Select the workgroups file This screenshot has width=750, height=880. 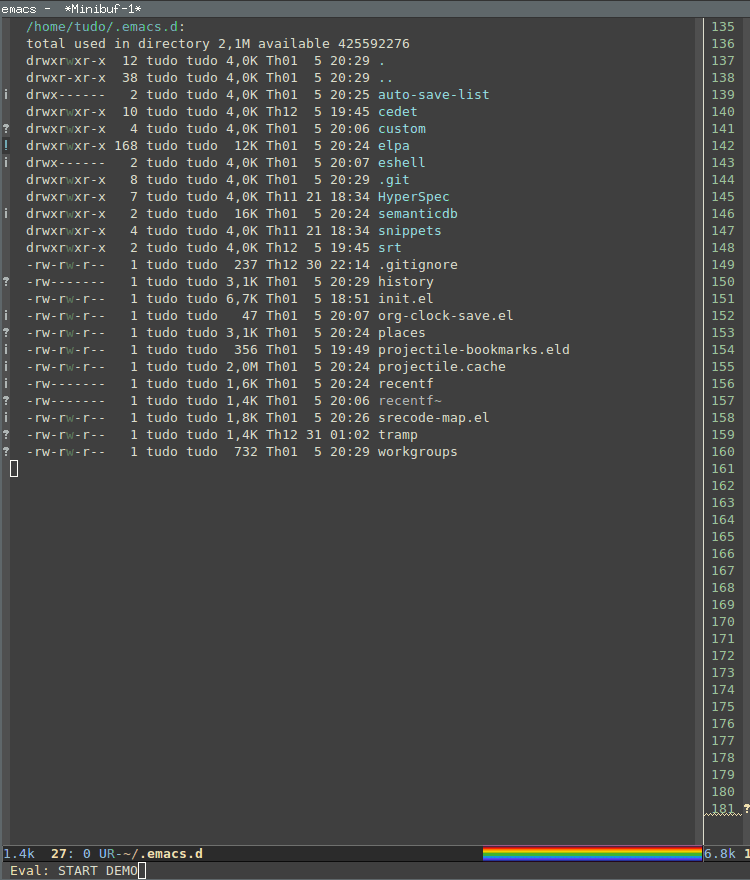point(418,452)
